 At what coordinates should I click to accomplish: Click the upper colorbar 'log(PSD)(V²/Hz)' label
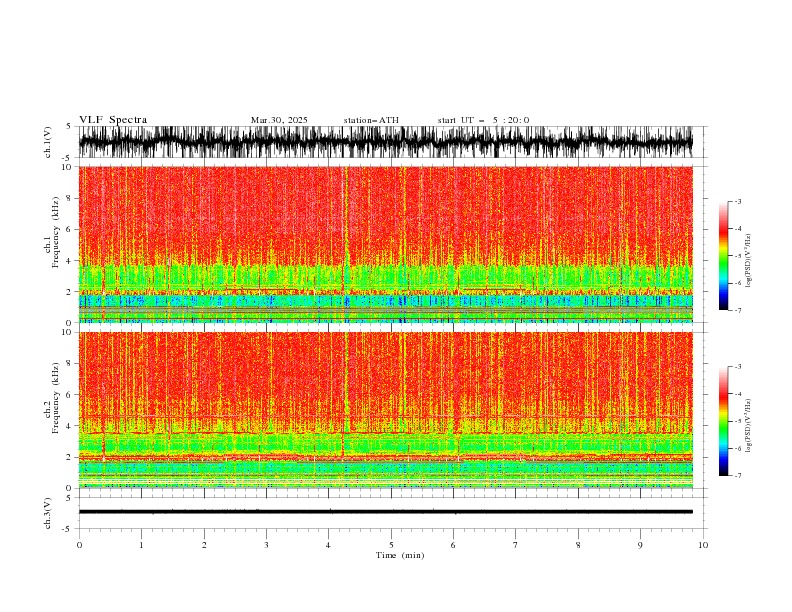click(749, 261)
